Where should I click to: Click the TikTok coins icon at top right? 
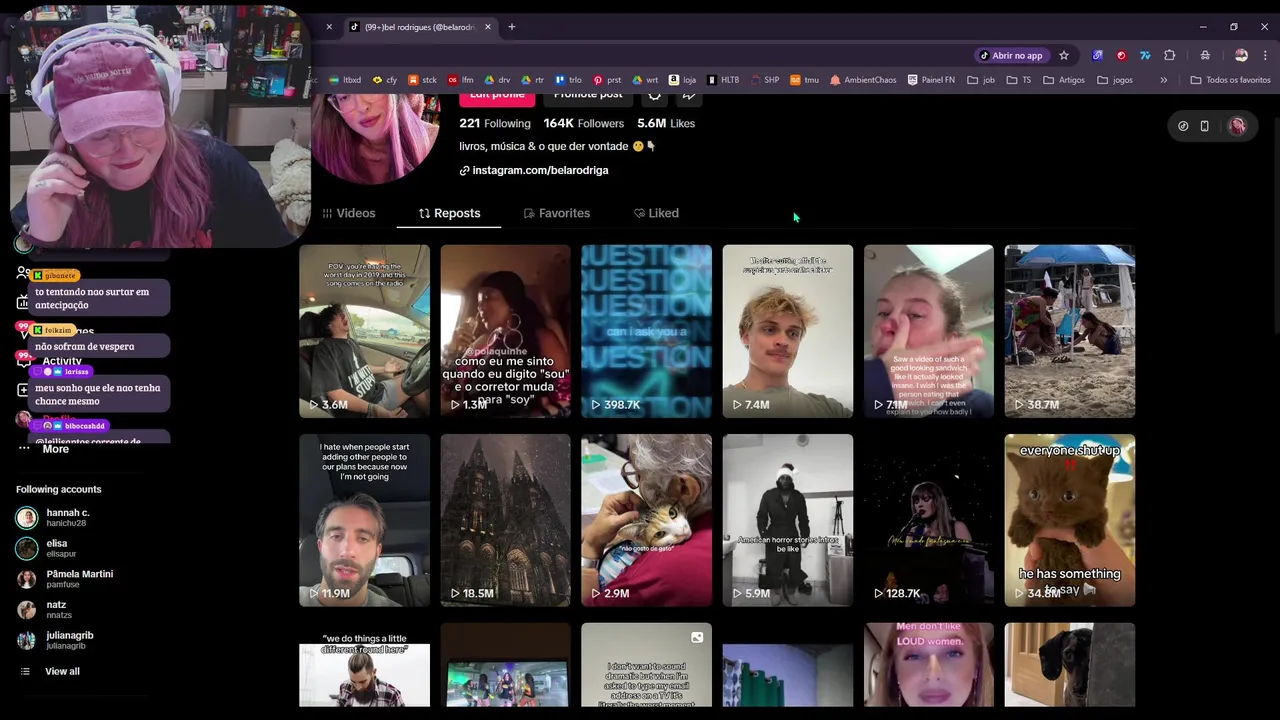1183,126
